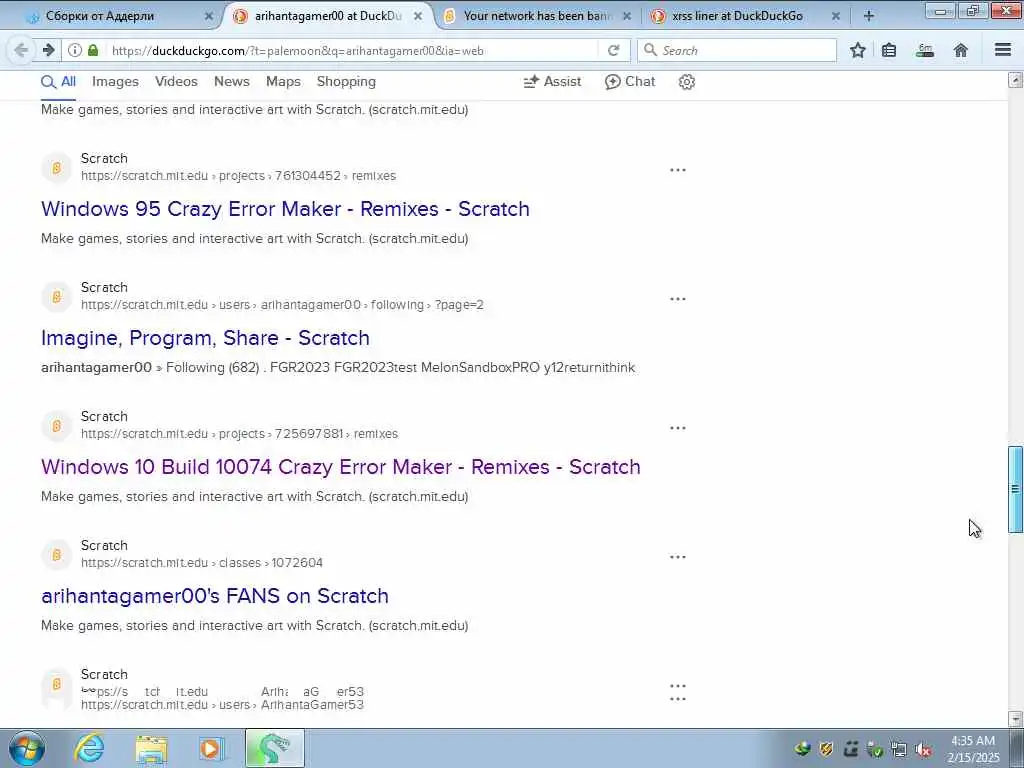Click the muted volume tray icon
The height and width of the screenshot is (768, 1024).
923,749
